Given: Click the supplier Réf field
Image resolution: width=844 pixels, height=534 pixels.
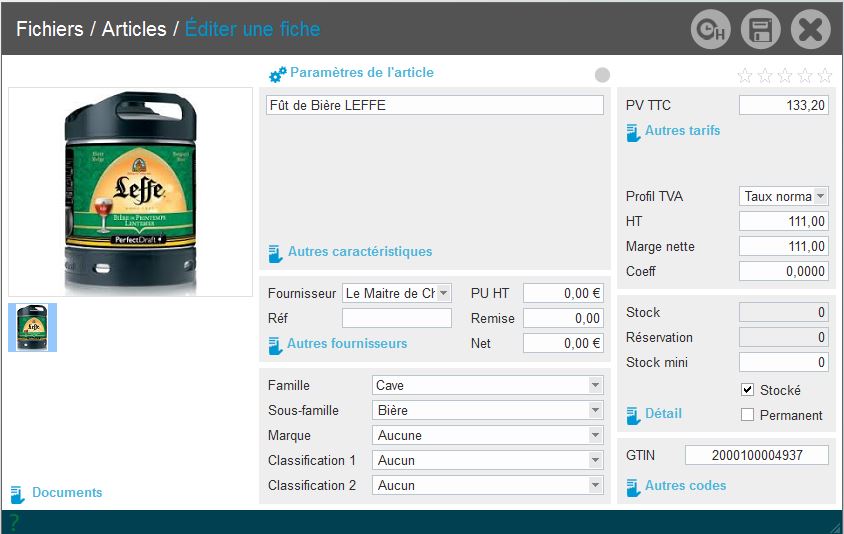Looking at the screenshot, I should (397, 318).
